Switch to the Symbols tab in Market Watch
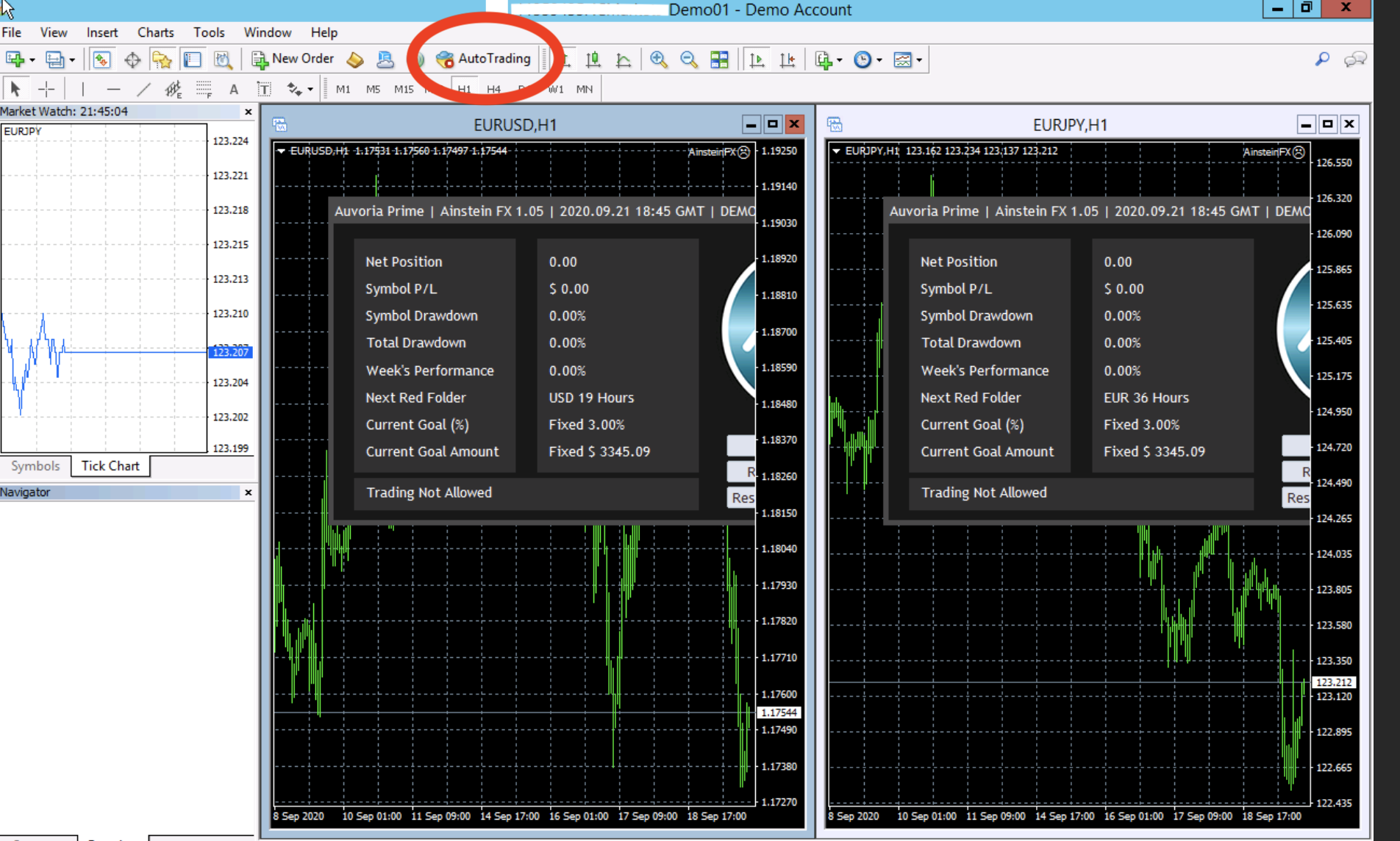 (35, 466)
